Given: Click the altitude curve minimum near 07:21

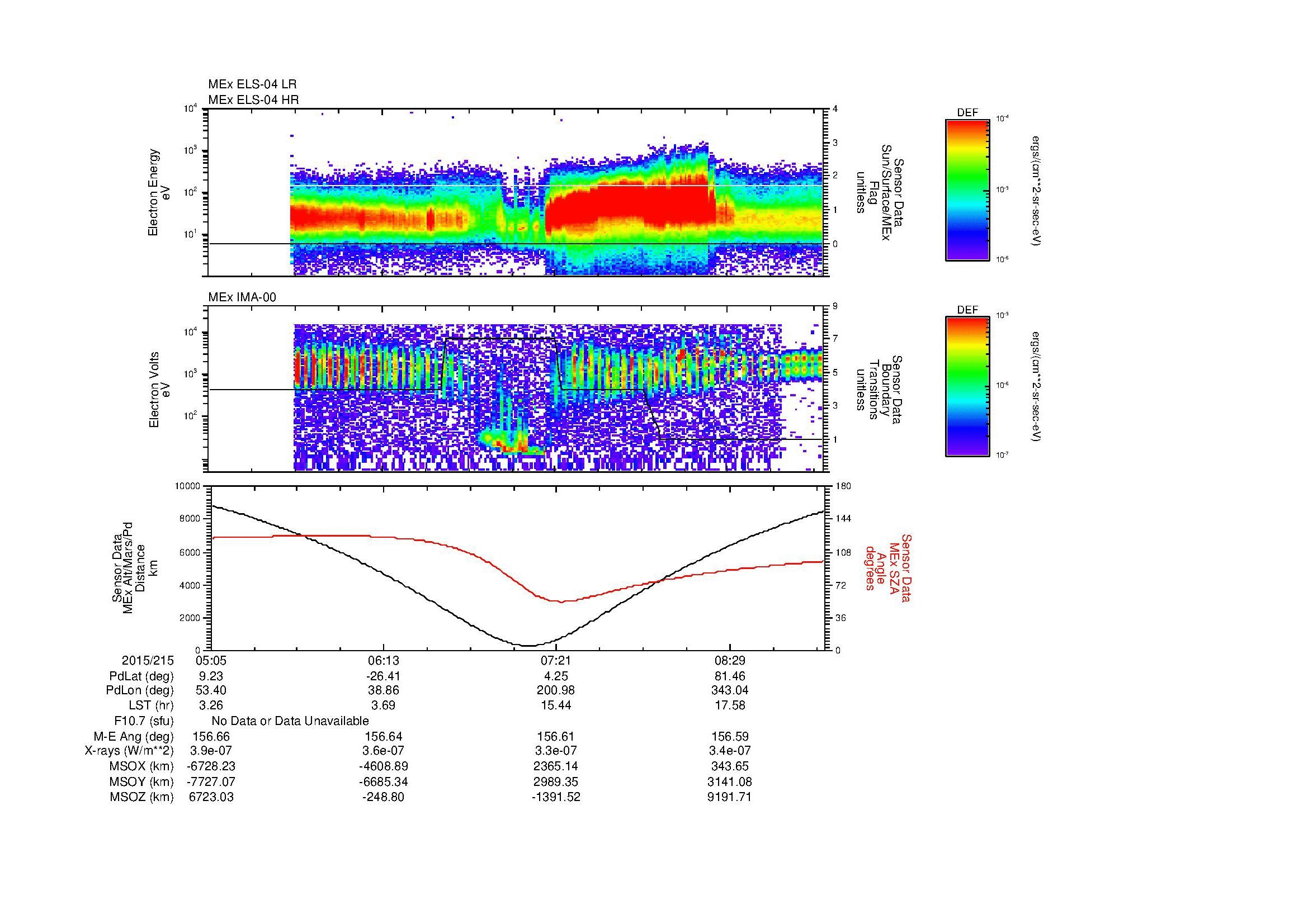Looking at the screenshot, I should click(528, 646).
